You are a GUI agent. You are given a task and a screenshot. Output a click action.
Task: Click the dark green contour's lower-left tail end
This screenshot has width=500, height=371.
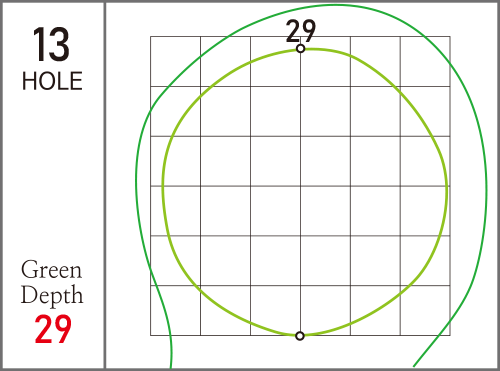[171, 365]
